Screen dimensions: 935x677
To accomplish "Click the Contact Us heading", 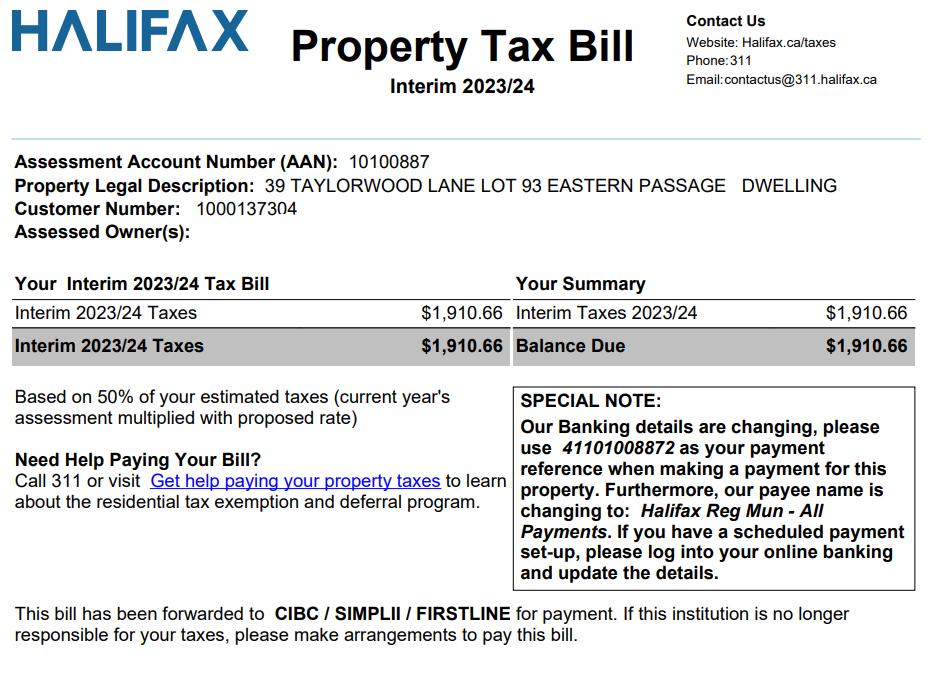I will 726,21.
